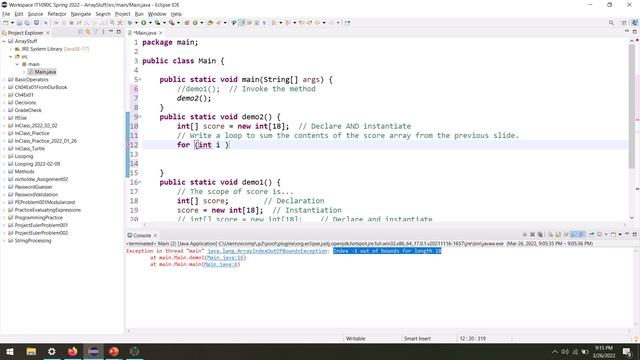640x360 pixels.
Task: Click the Writable status bar field
Action: pos(356,338)
